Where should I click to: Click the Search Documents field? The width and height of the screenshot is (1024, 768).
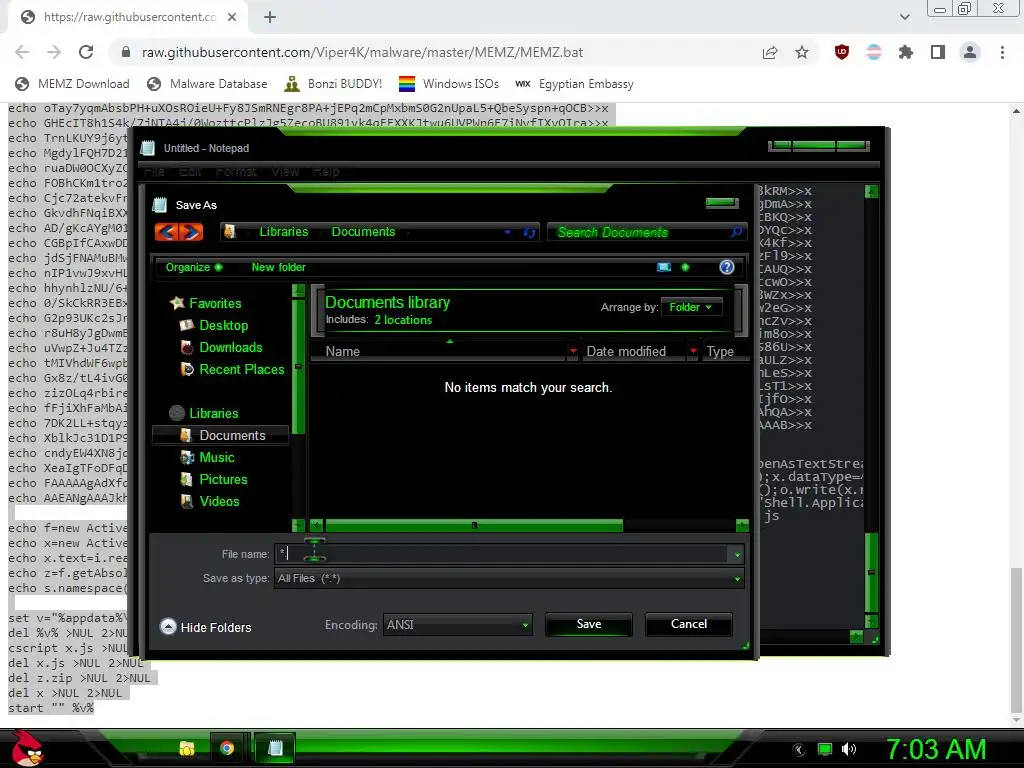tap(640, 232)
